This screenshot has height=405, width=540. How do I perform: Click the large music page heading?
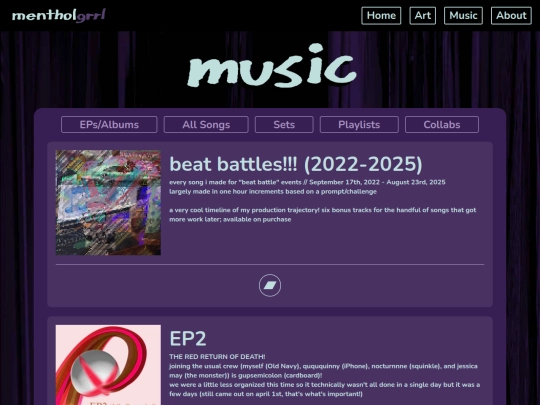[x=272, y=65]
